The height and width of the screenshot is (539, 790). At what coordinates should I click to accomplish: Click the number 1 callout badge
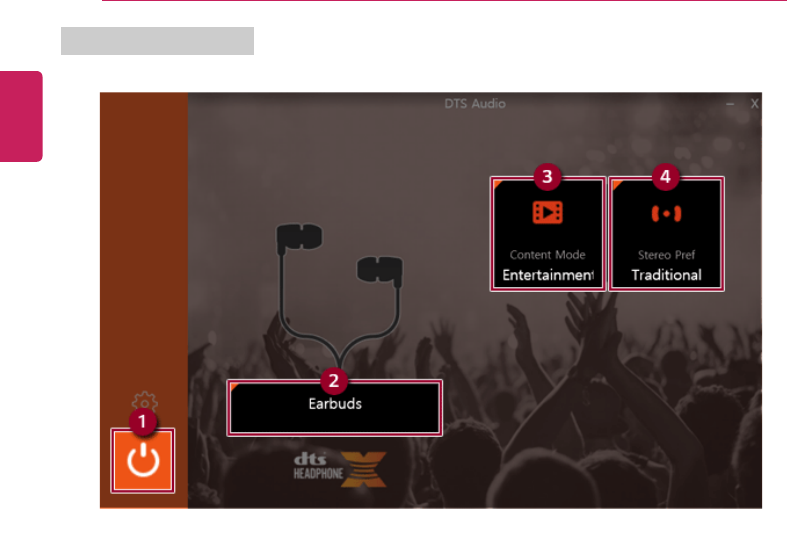143,421
